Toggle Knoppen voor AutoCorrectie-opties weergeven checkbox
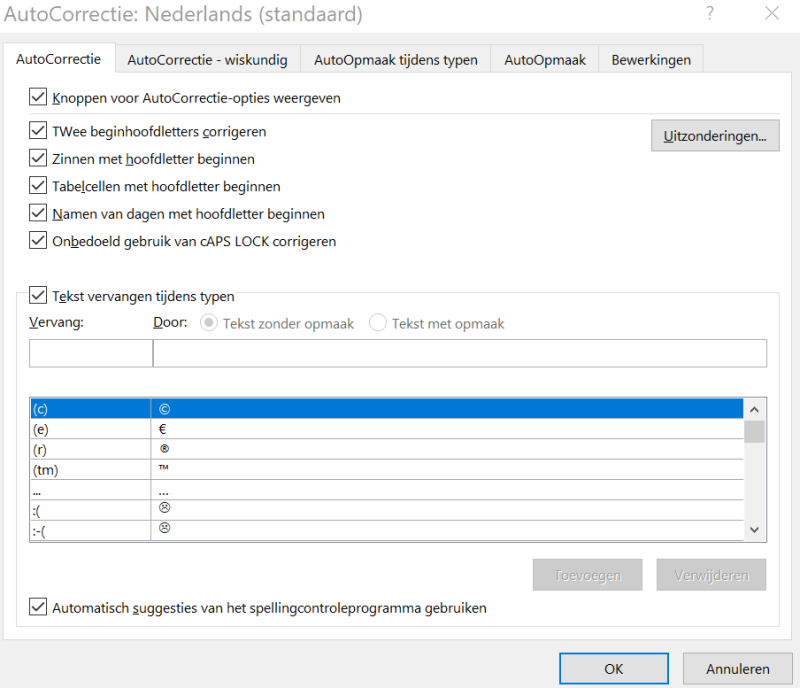Viewport: 800px width, 688px height. point(39,98)
